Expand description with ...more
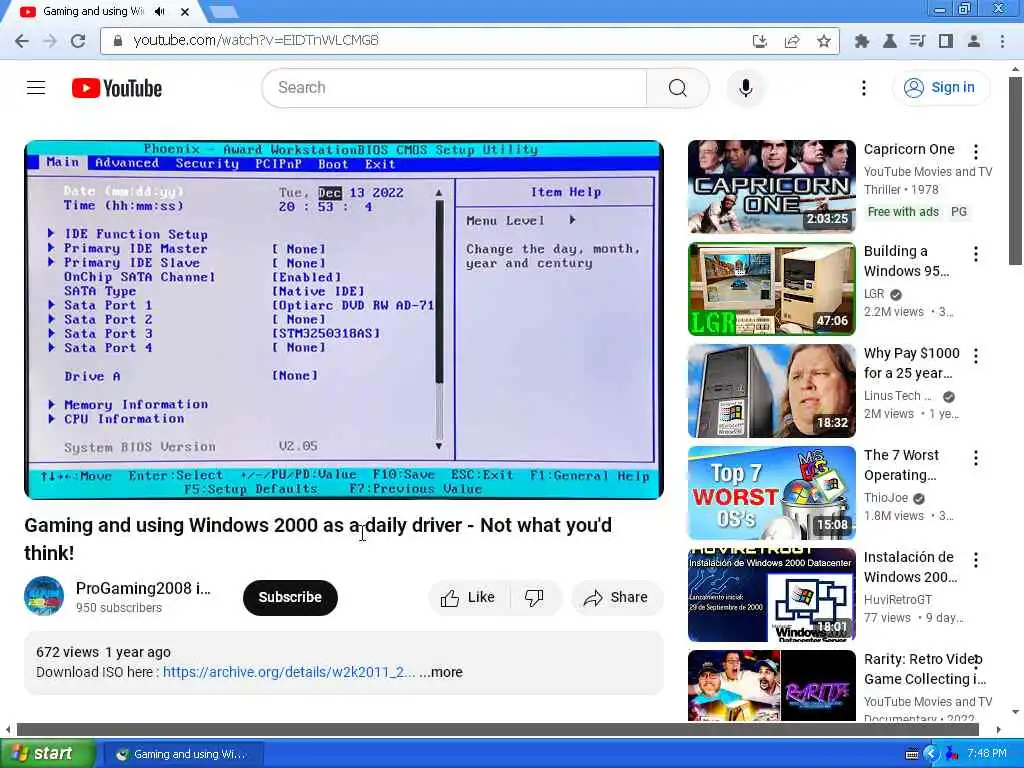The width and height of the screenshot is (1024, 768). [x=441, y=672]
